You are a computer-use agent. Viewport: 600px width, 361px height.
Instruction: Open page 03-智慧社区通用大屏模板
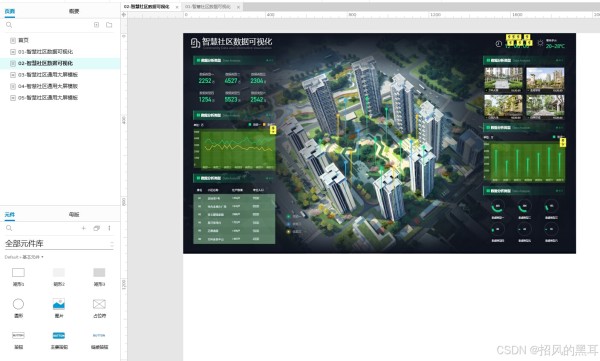pyautogui.click(x=48, y=75)
